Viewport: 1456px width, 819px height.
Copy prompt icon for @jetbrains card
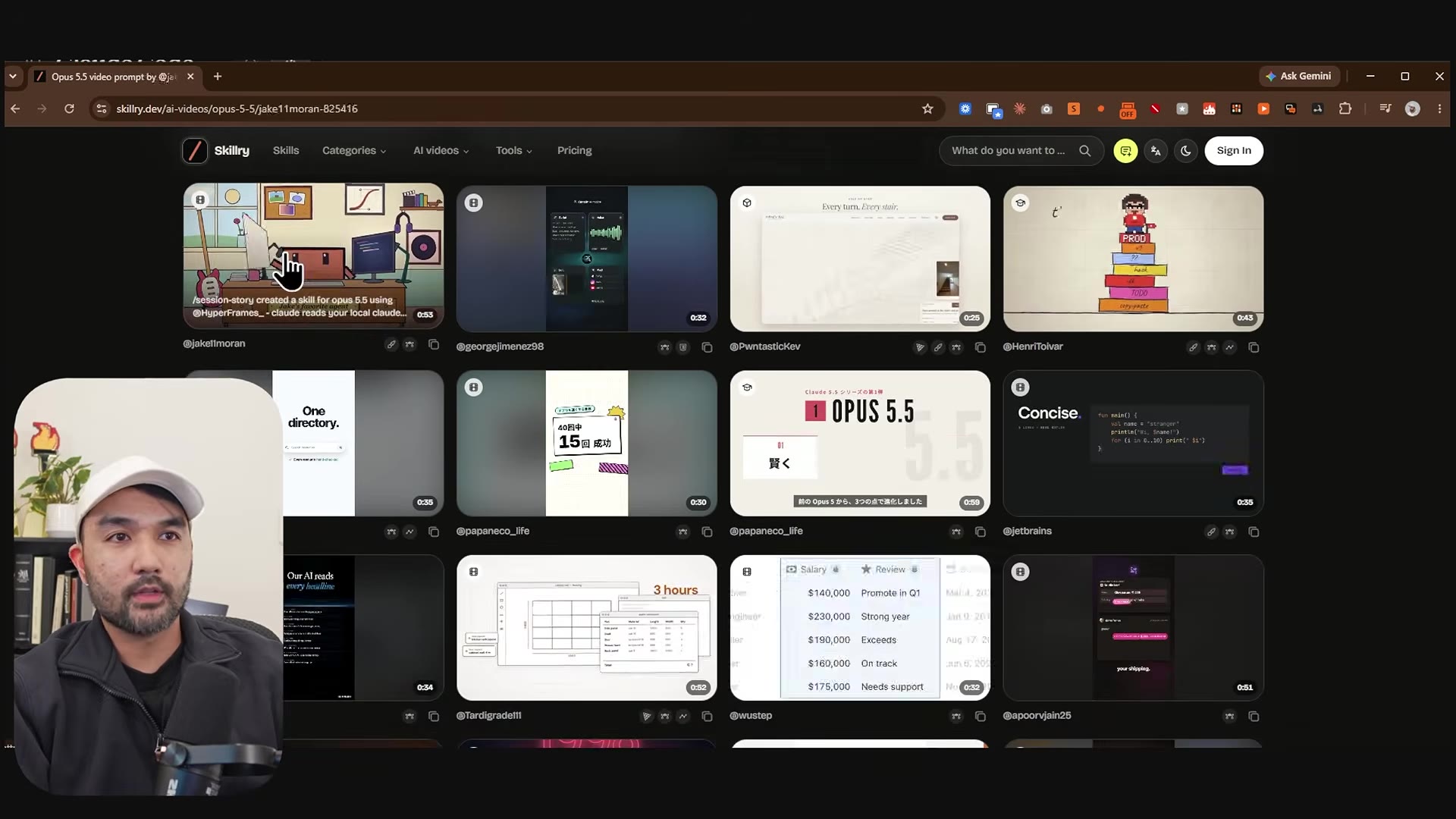coord(1254,532)
